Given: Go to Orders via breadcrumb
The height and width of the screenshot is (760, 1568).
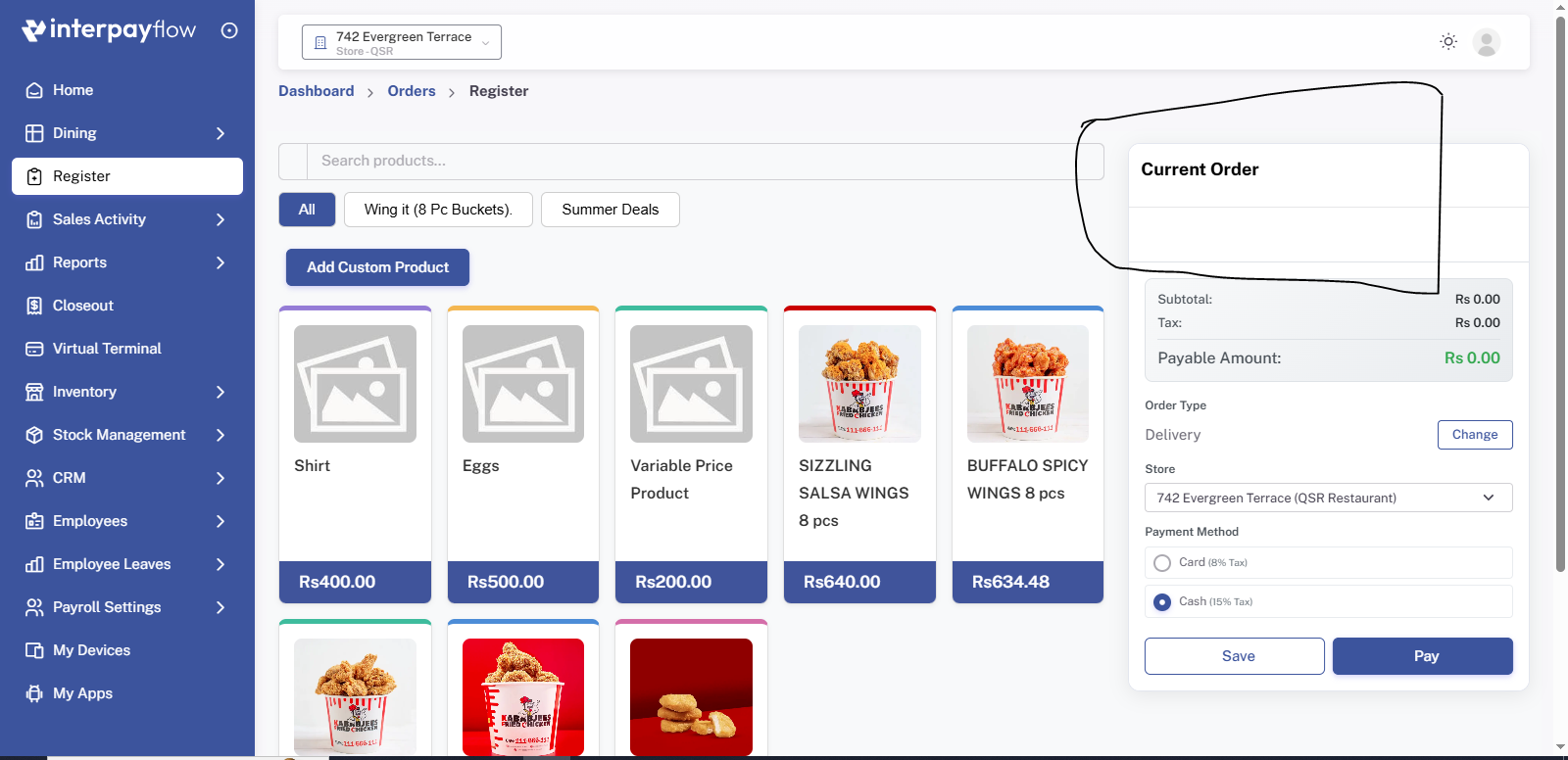Looking at the screenshot, I should pyautogui.click(x=412, y=91).
